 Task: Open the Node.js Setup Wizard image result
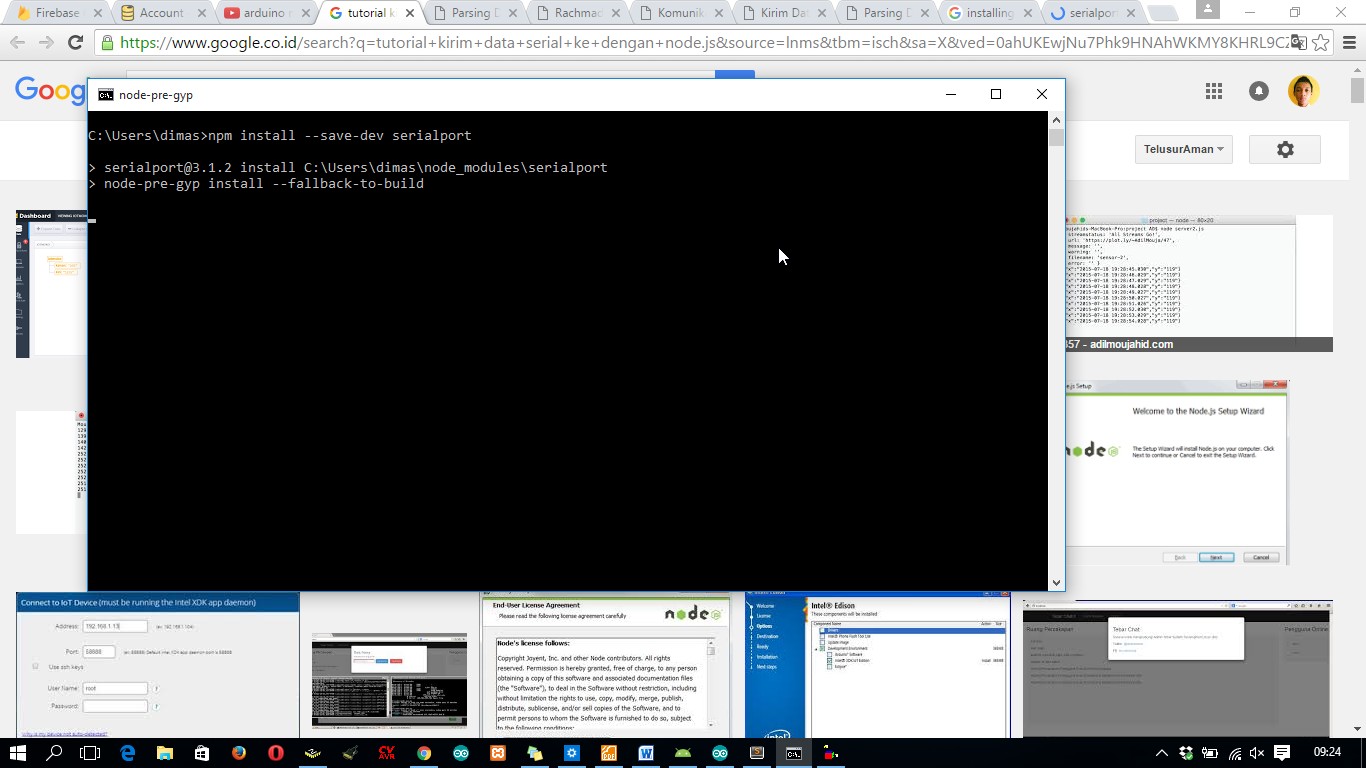pyautogui.click(x=1177, y=472)
